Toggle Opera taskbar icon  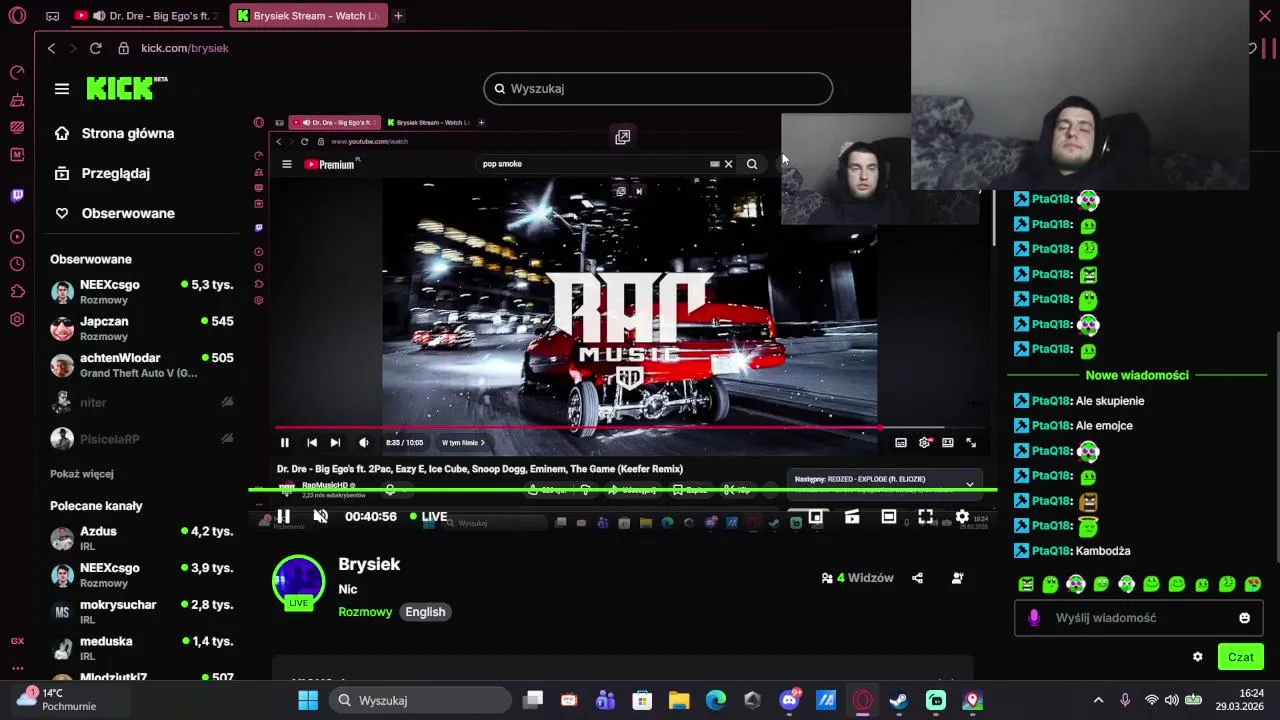pyautogui.click(x=862, y=700)
